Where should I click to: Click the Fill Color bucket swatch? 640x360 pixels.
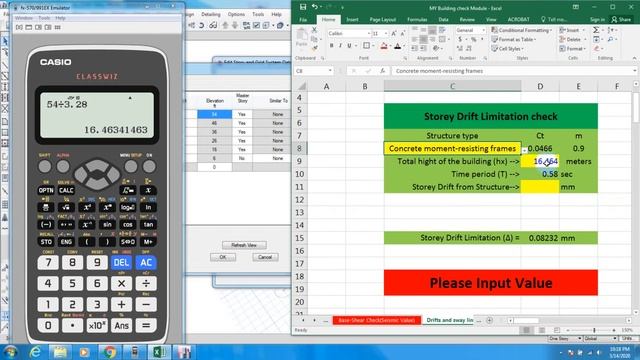[384, 46]
